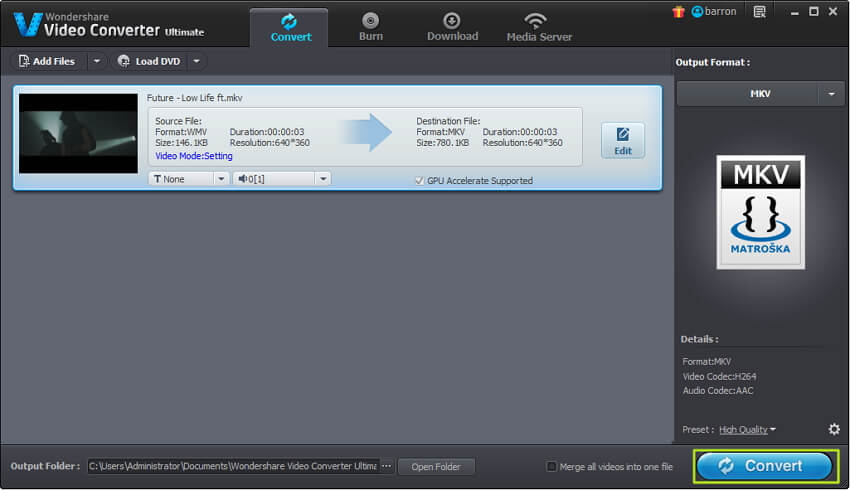Click the Open Folder button
This screenshot has width=850, height=490.
[436, 467]
